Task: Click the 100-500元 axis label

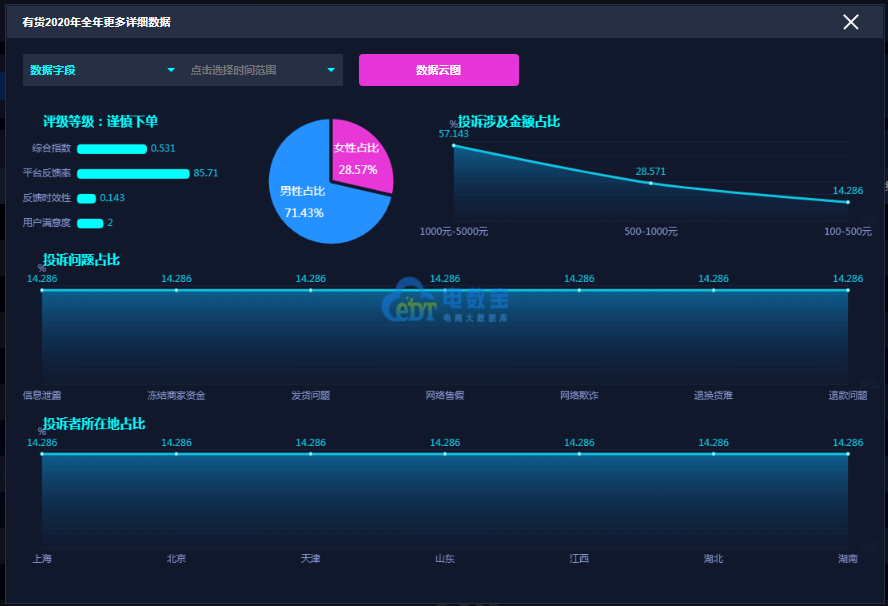Action: click(x=848, y=232)
